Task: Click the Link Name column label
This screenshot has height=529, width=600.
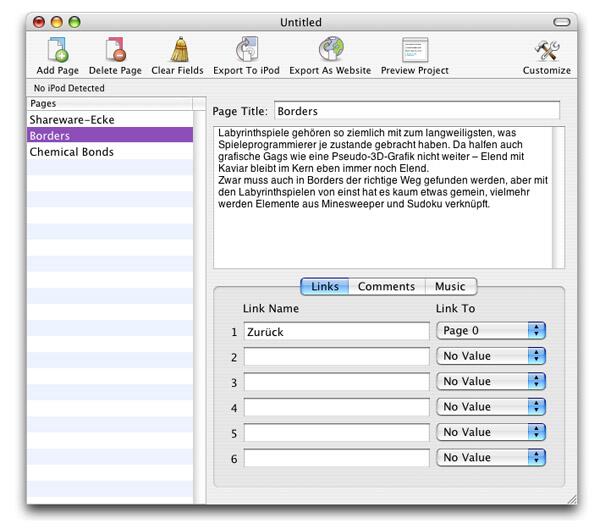Action: [x=271, y=308]
